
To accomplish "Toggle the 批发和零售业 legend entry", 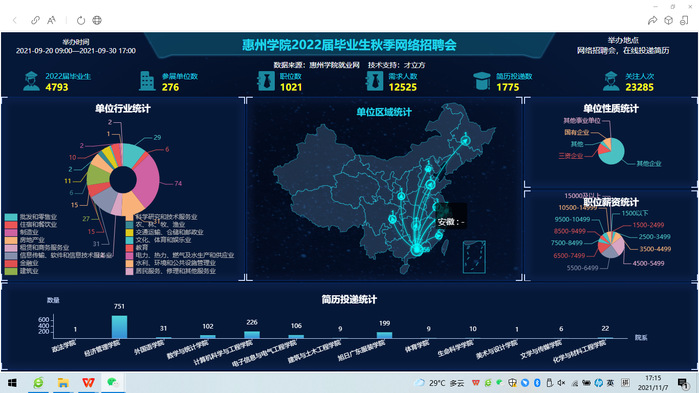I will (x=31, y=217).
